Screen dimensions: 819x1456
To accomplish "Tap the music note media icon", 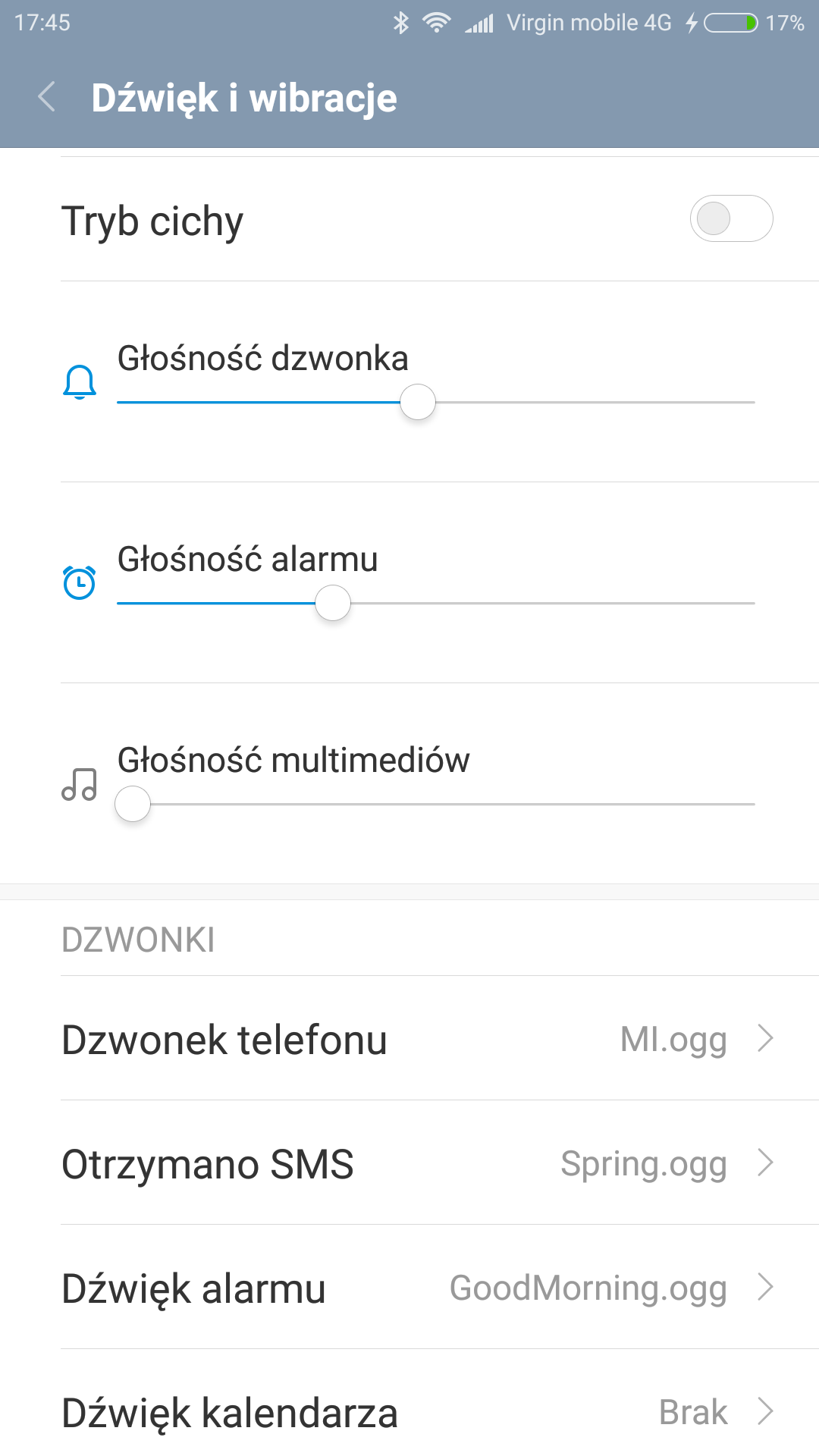I will pyautogui.click(x=80, y=784).
